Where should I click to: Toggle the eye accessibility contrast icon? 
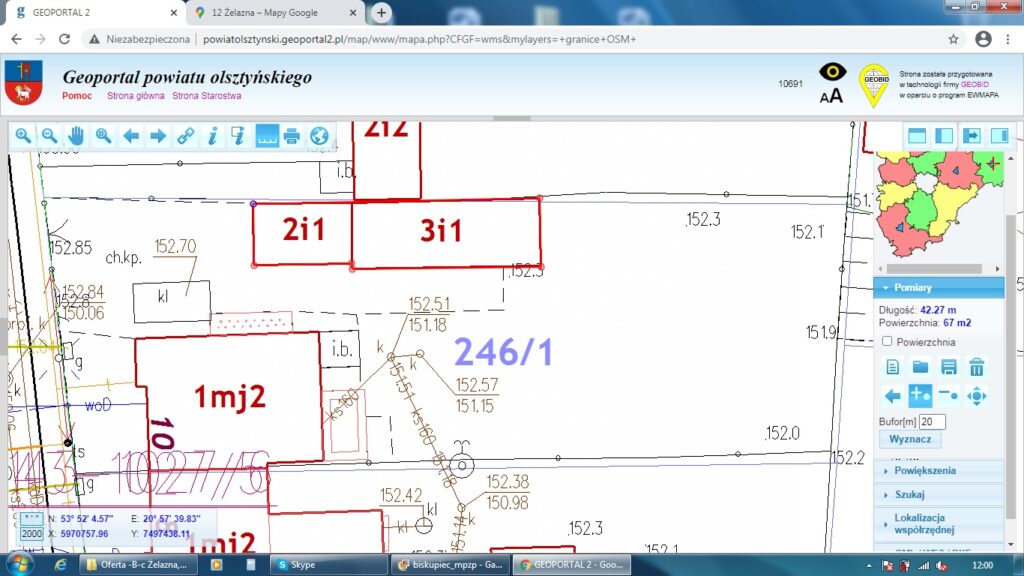(x=832, y=72)
